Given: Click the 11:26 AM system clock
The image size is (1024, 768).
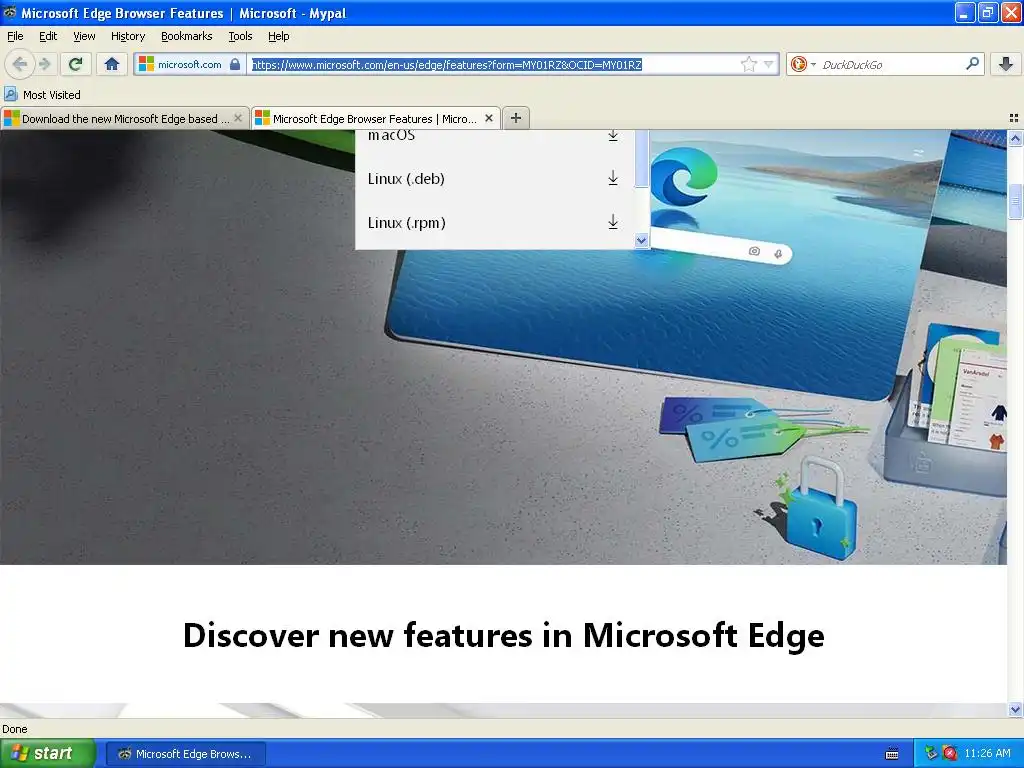Looking at the screenshot, I should click(987, 754).
